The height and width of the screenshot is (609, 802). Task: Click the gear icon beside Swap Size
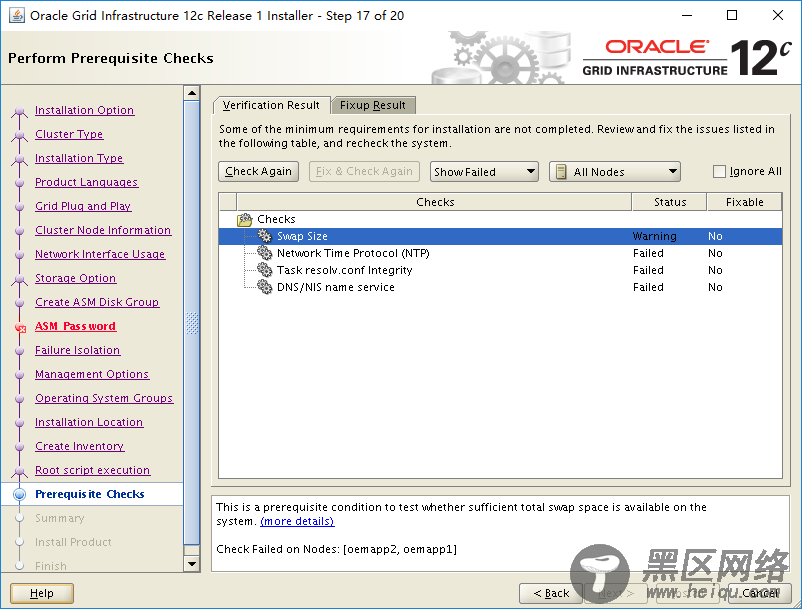pos(264,236)
